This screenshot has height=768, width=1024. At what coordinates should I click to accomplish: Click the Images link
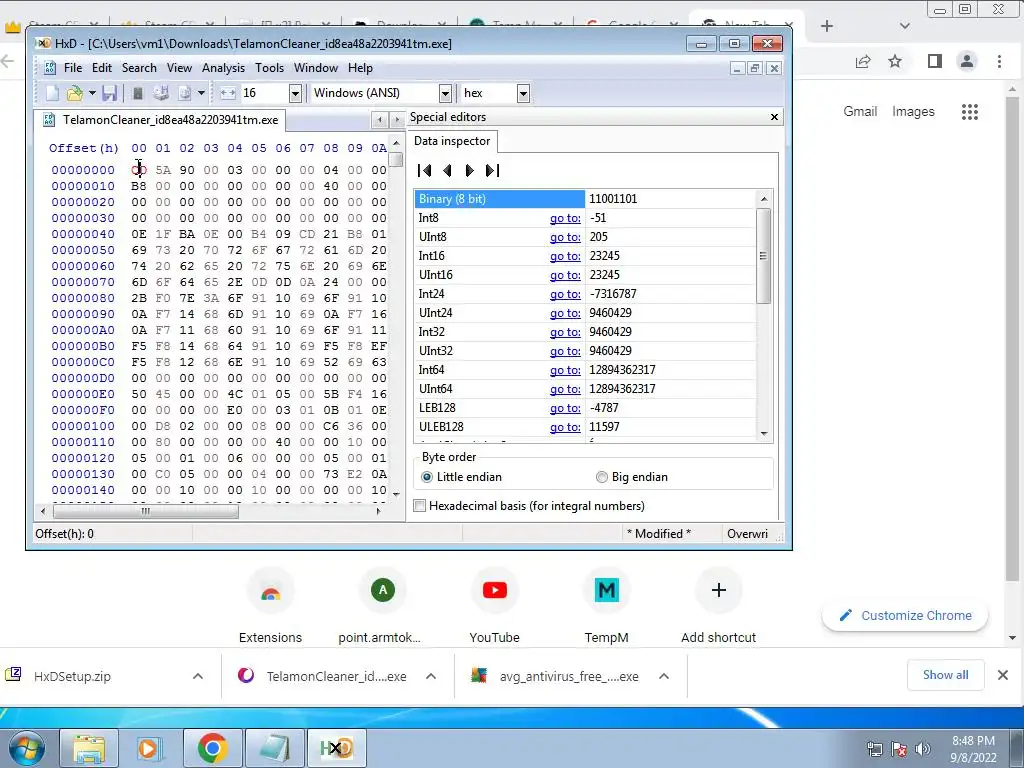[913, 112]
